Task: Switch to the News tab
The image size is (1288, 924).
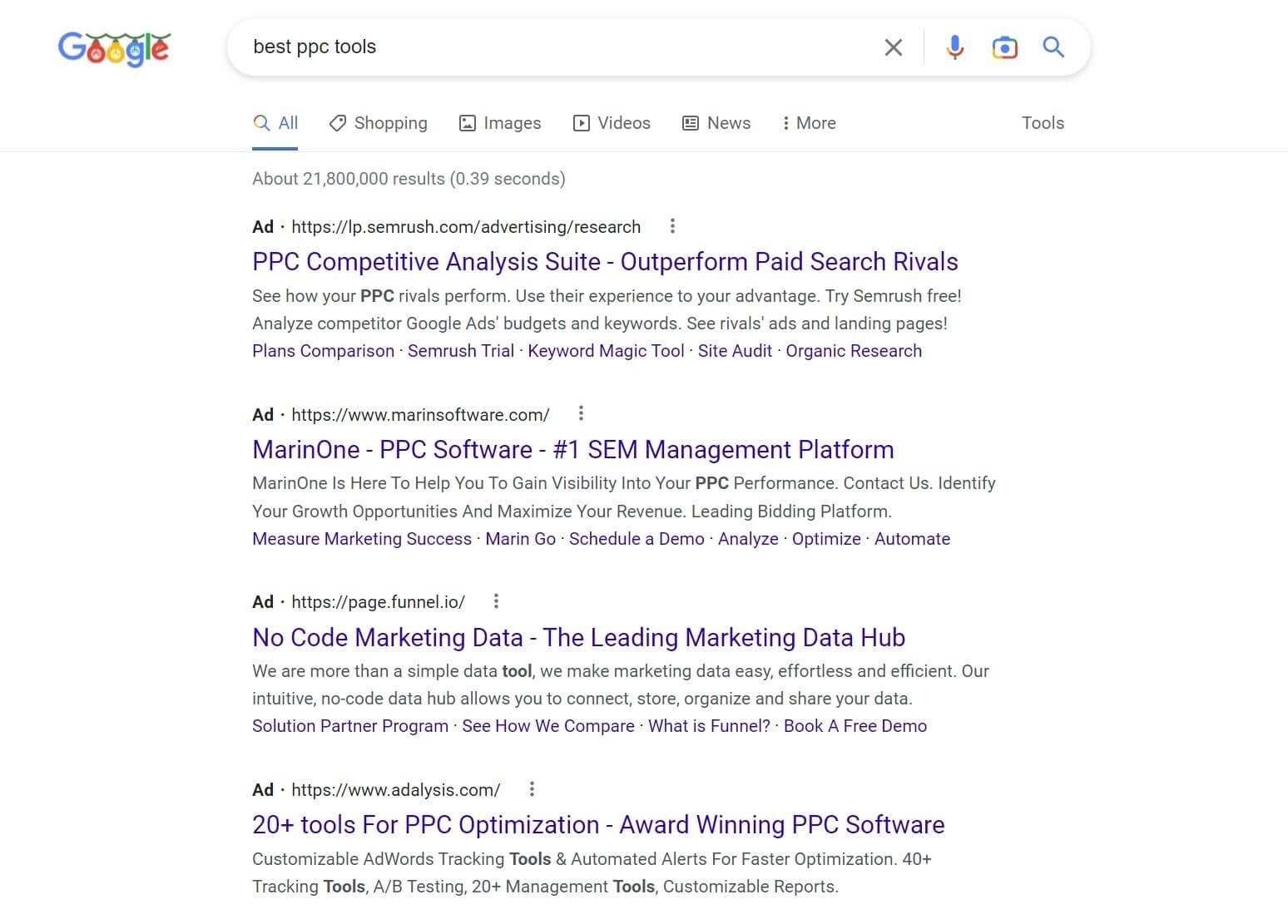Action: 716,123
